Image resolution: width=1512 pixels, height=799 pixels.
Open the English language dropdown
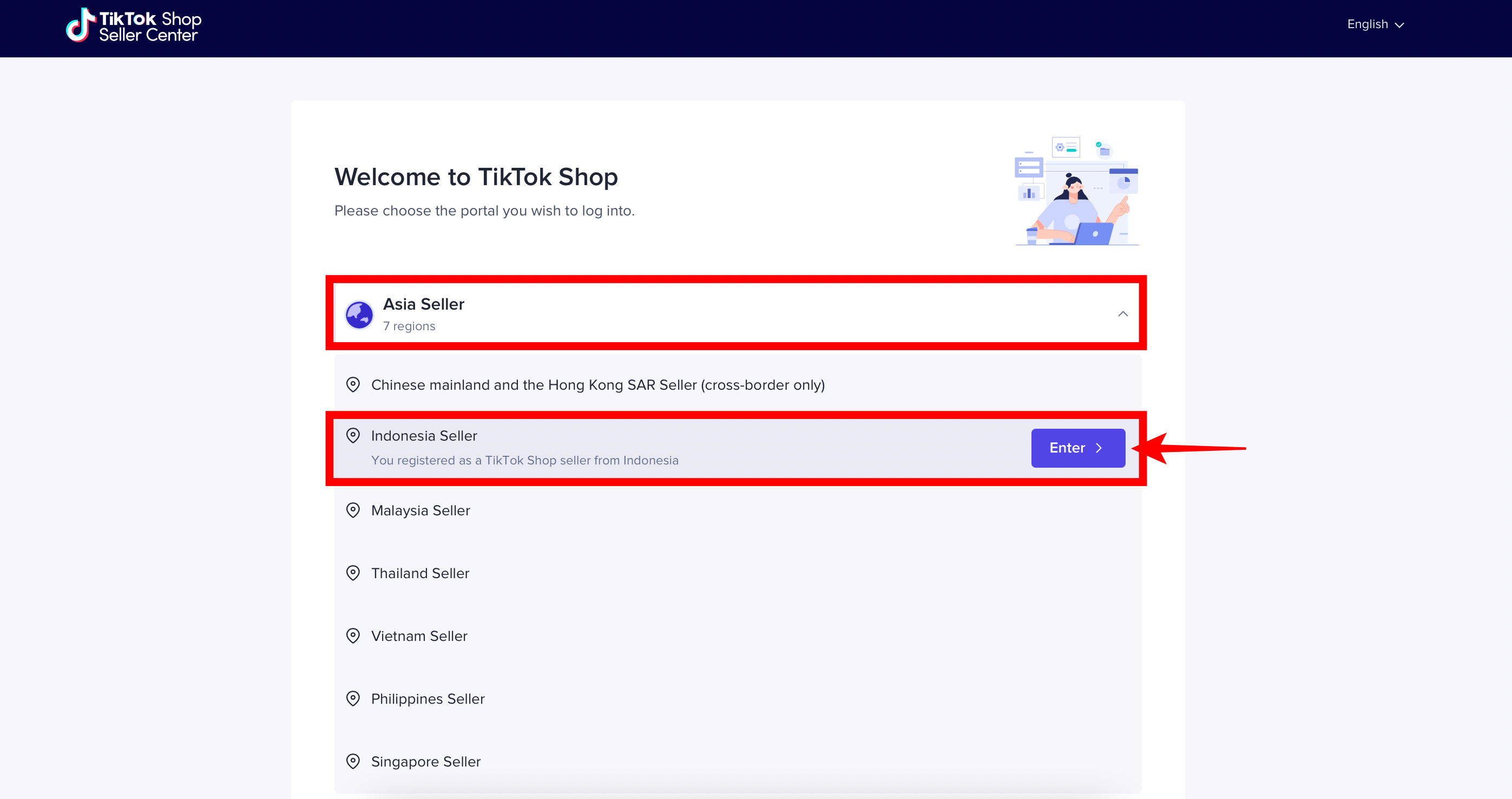click(x=1375, y=25)
